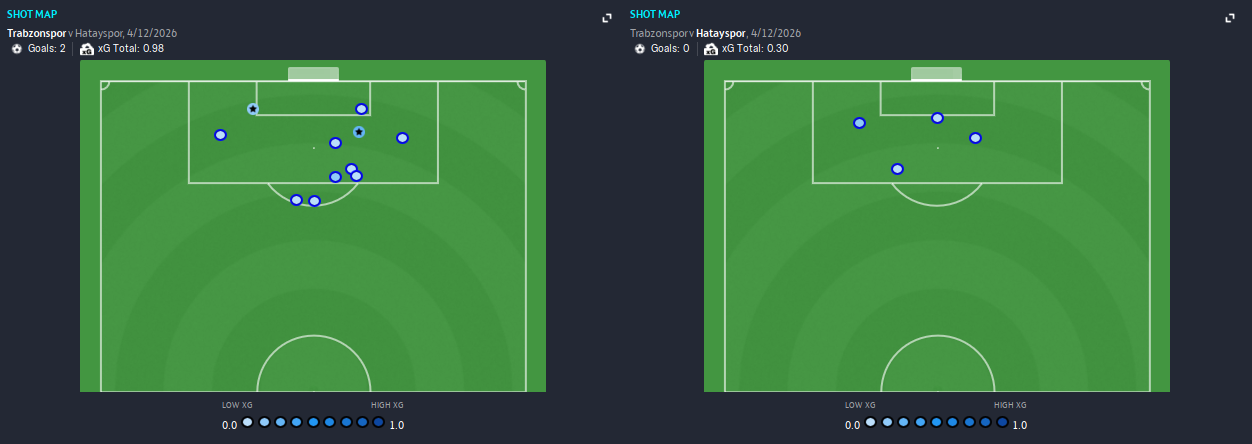Expand the Trabzonspor shot map panel
1252x444 pixels.
(607, 18)
